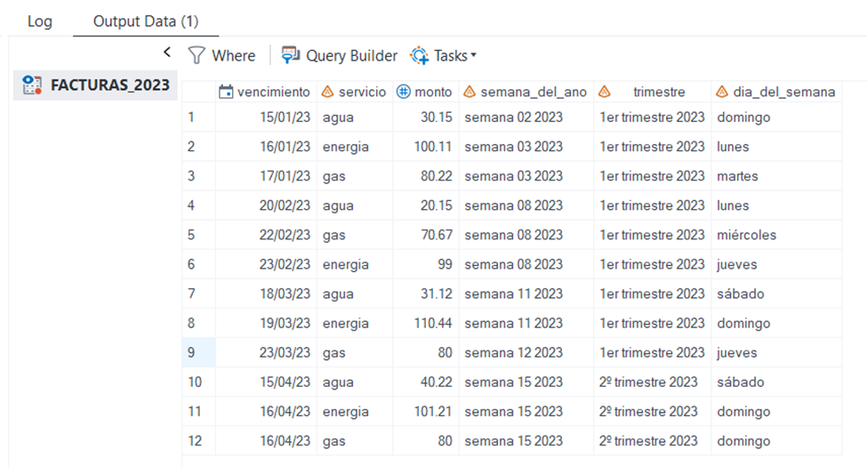Click the monto cell 99
The width and height of the screenshot is (867, 467).
[426, 264]
